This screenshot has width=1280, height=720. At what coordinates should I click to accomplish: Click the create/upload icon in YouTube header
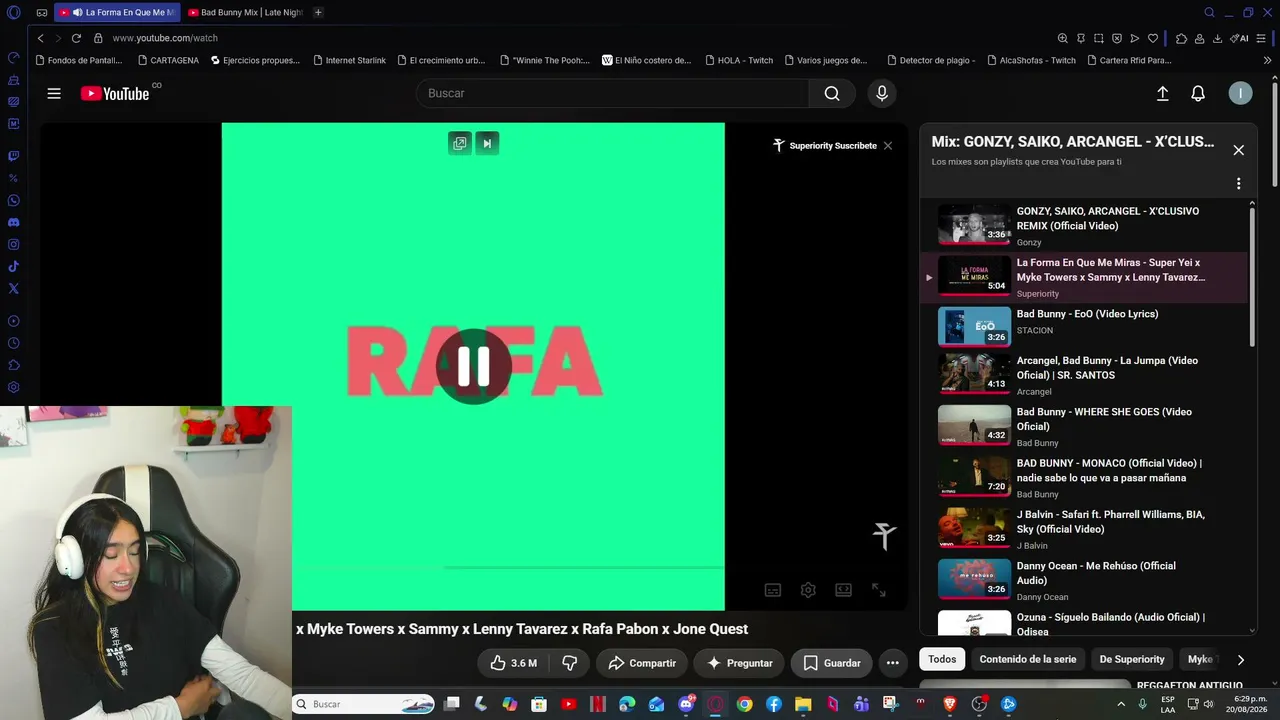[1162, 93]
